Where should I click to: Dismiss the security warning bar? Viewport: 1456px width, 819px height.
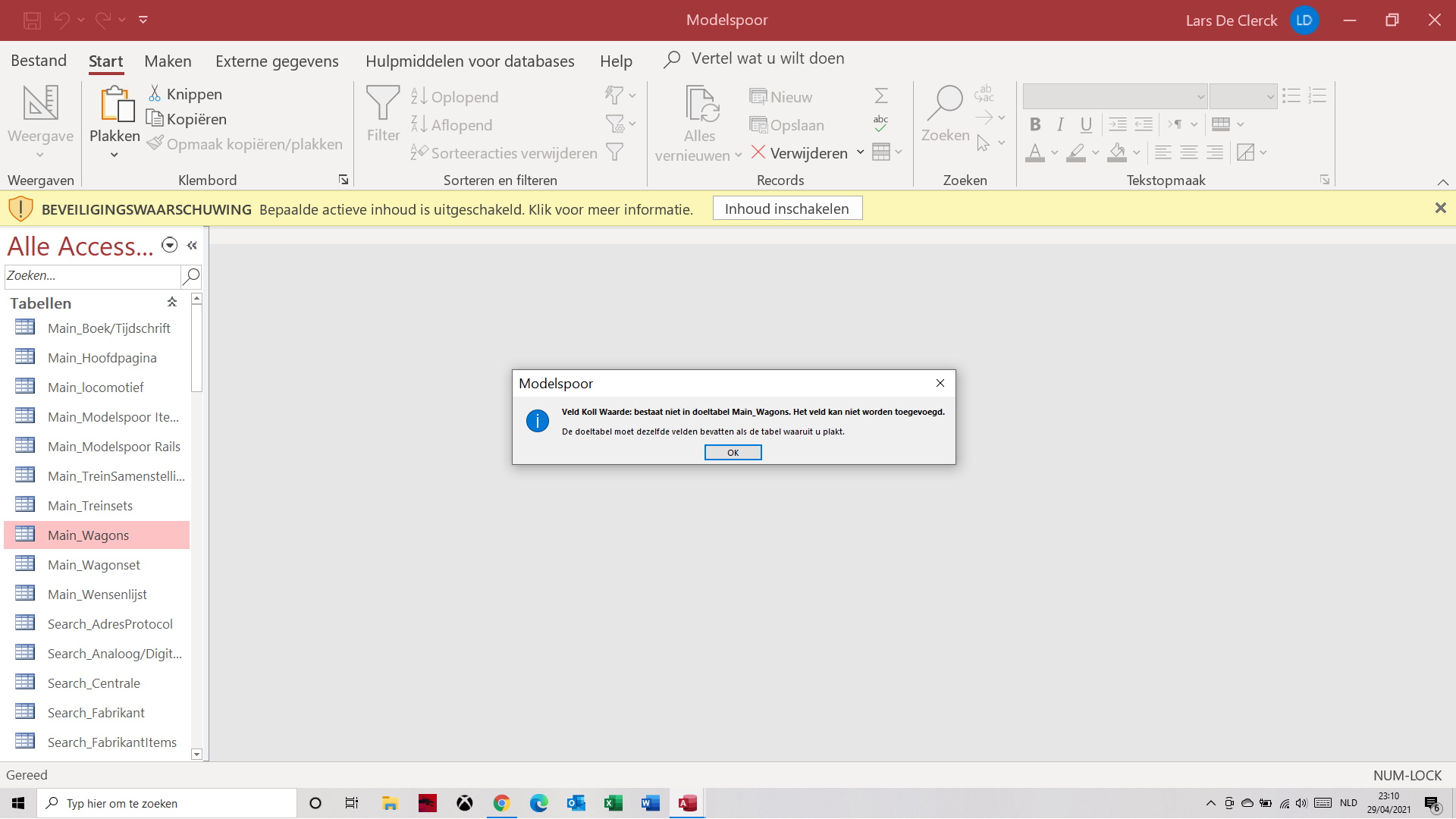(1440, 208)
